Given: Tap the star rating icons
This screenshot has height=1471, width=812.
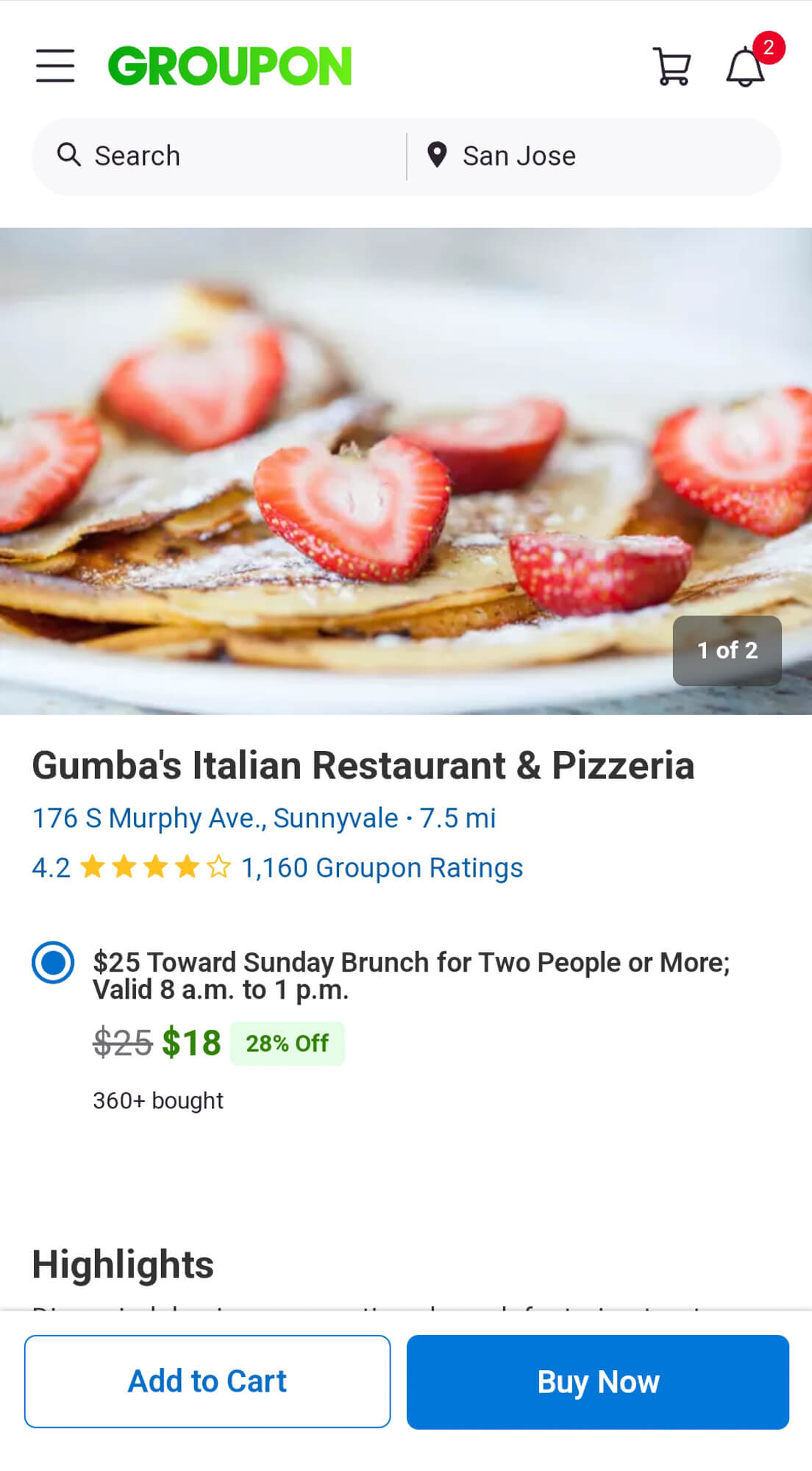Looking at the screenshot, I should 155,867.
